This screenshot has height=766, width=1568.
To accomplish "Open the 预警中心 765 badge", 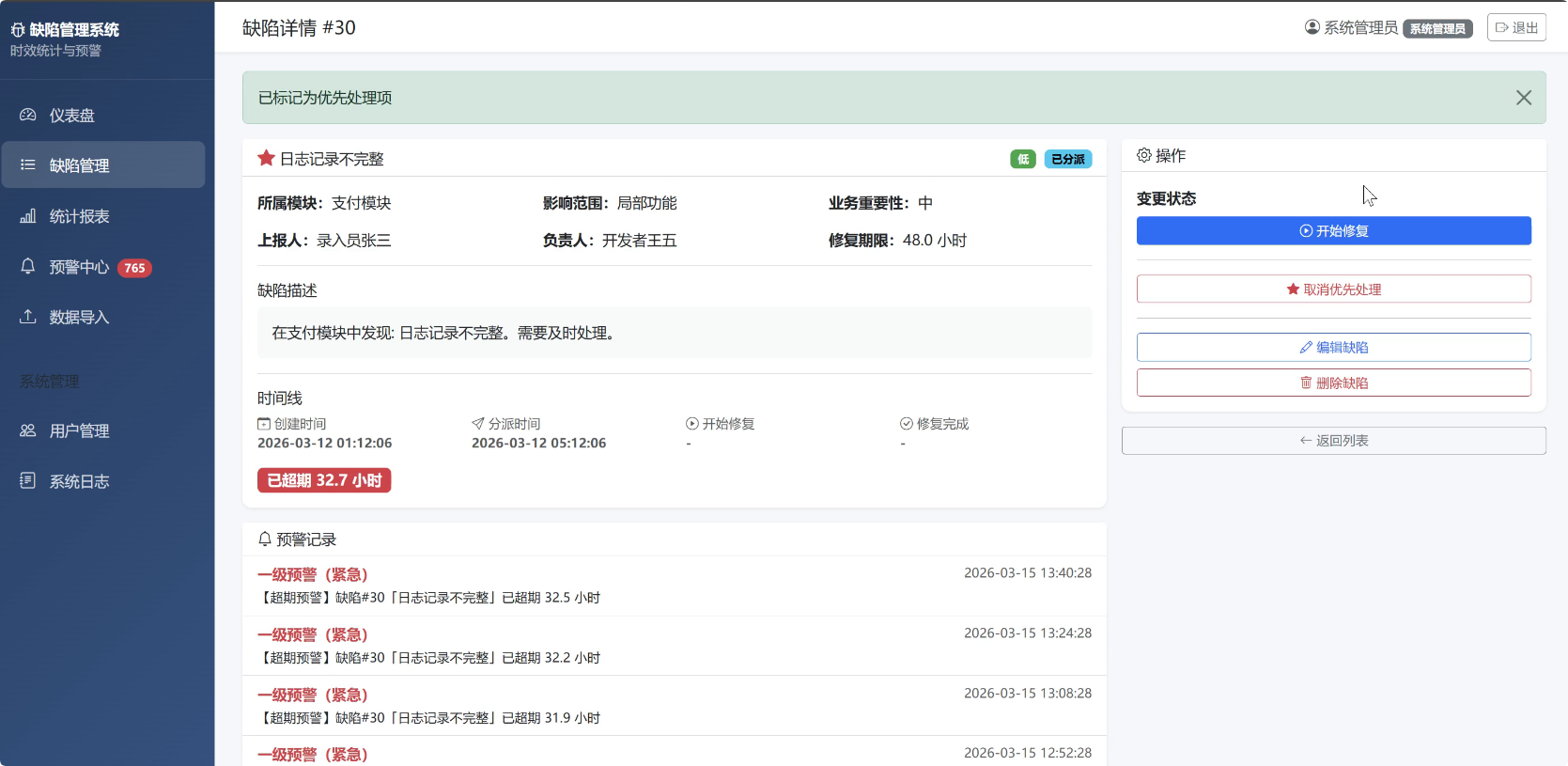I will pos(135,268).
